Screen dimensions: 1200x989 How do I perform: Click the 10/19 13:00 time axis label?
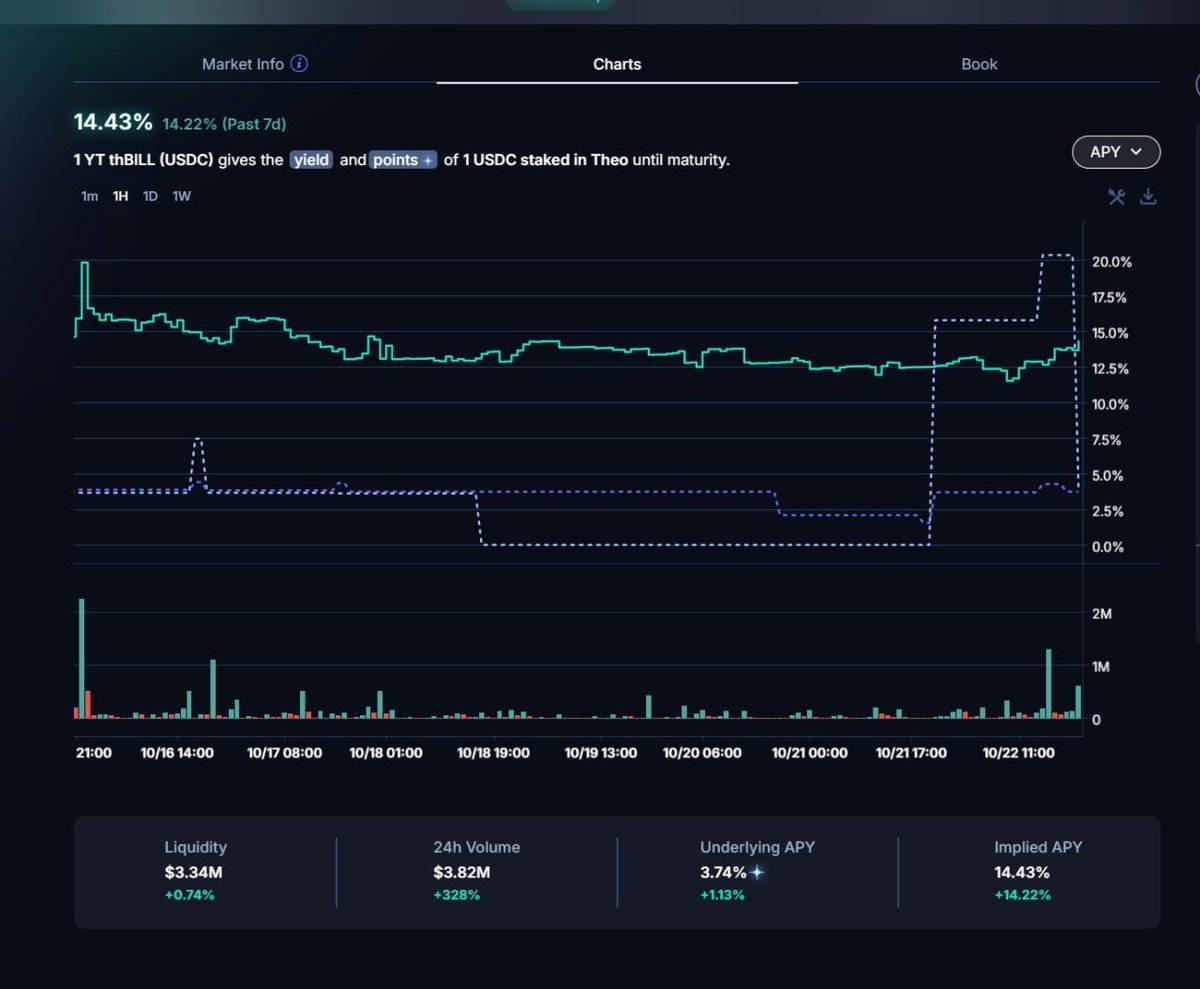click(600, 753)
